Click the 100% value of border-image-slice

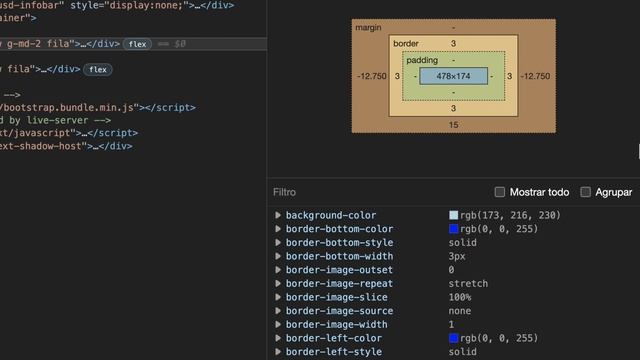[460, 297]
